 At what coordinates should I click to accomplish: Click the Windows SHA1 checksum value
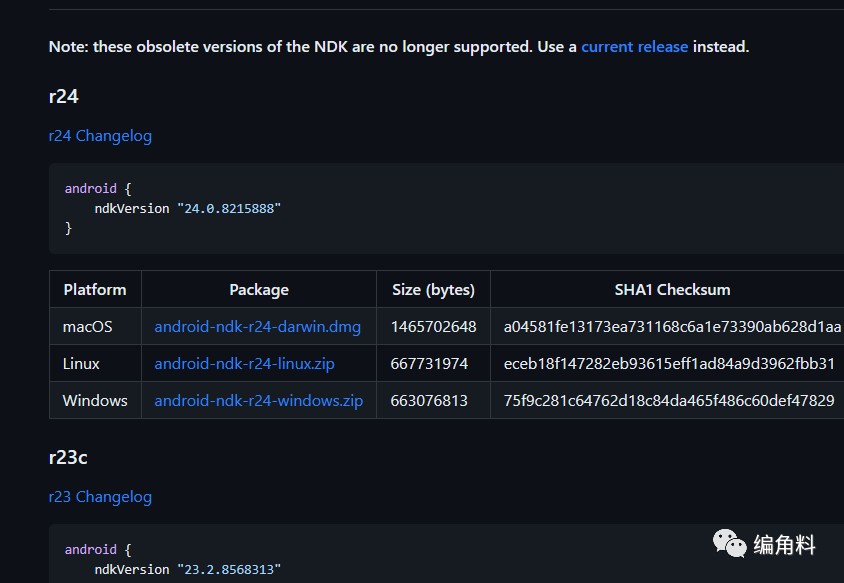(x=669, y=400)
